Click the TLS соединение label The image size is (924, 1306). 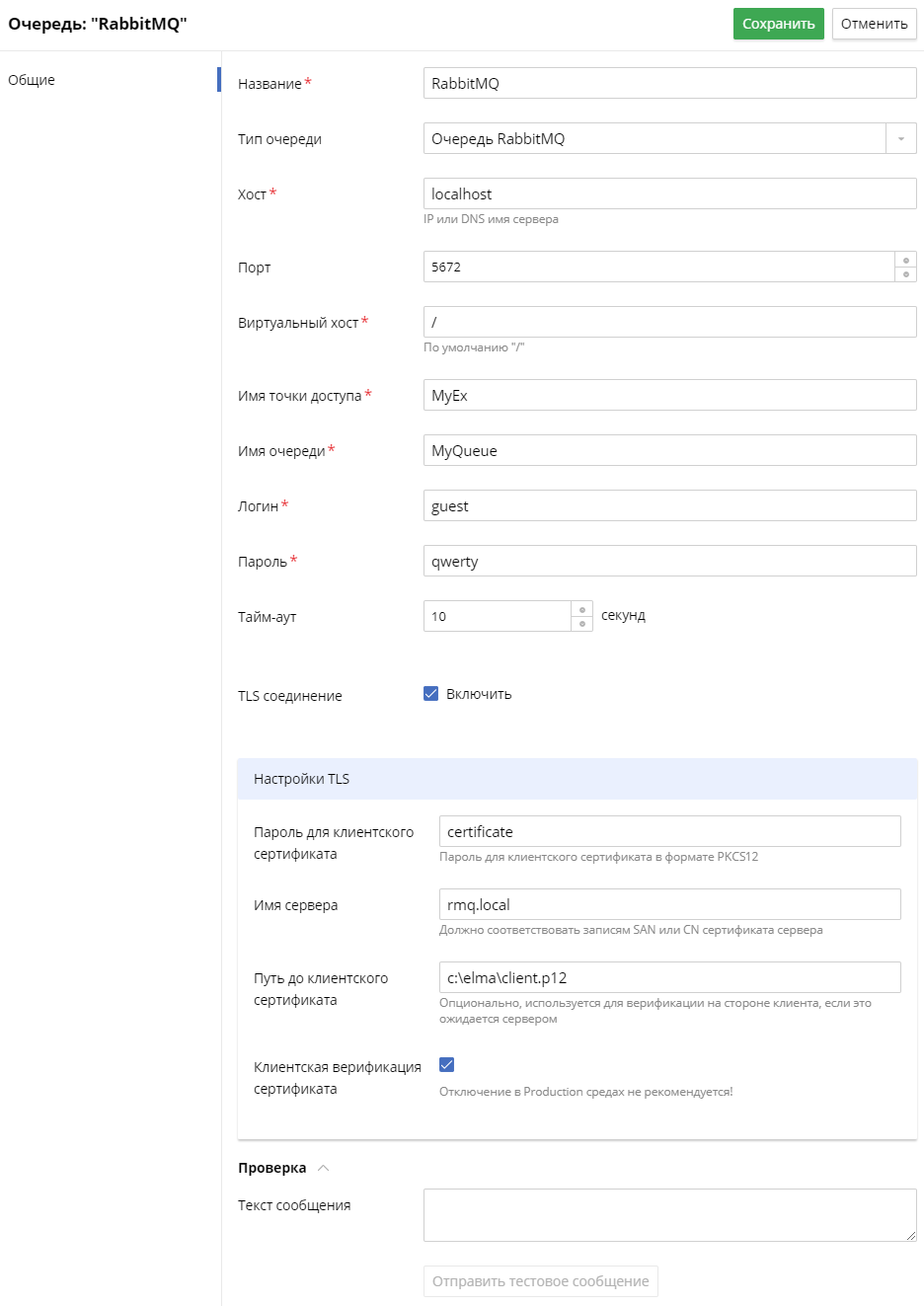[x=290, y=696]
